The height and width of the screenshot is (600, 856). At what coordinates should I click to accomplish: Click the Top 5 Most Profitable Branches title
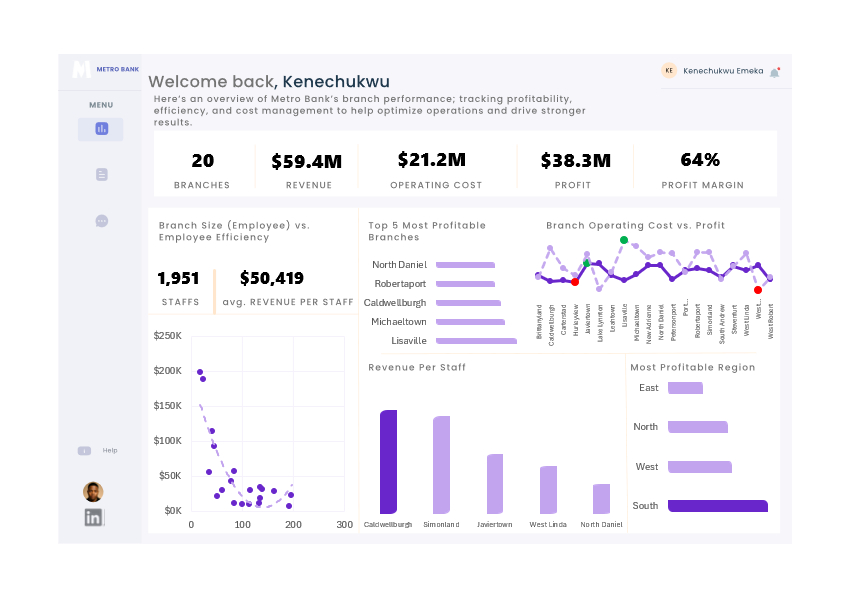[427, 231]
